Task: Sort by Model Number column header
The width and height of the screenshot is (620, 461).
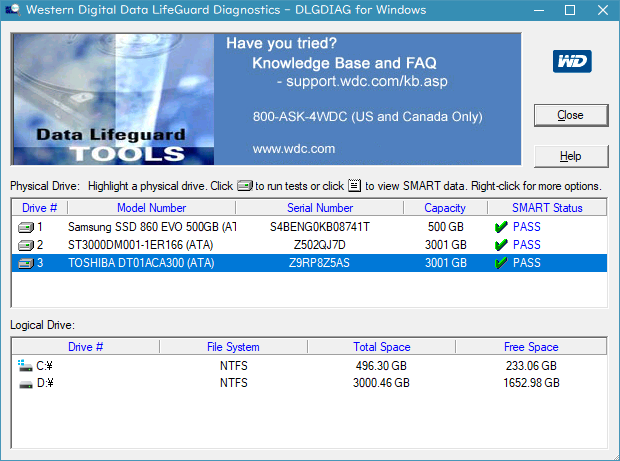Action: [151, 208]
